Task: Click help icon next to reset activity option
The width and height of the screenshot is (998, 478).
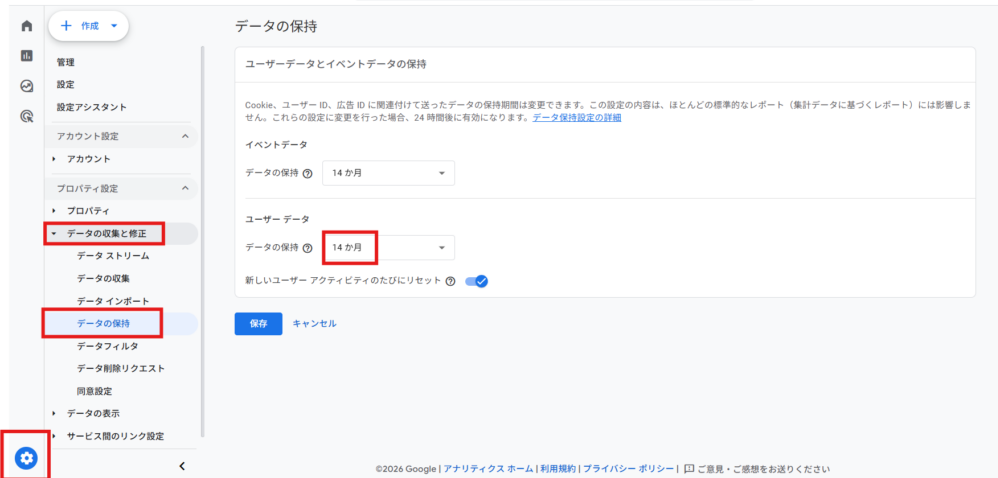Action: point(451,282)
